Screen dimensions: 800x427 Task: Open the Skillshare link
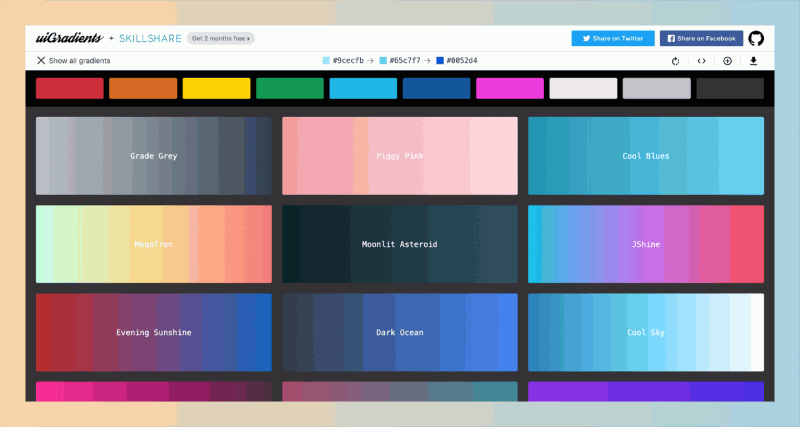(150, 38)
